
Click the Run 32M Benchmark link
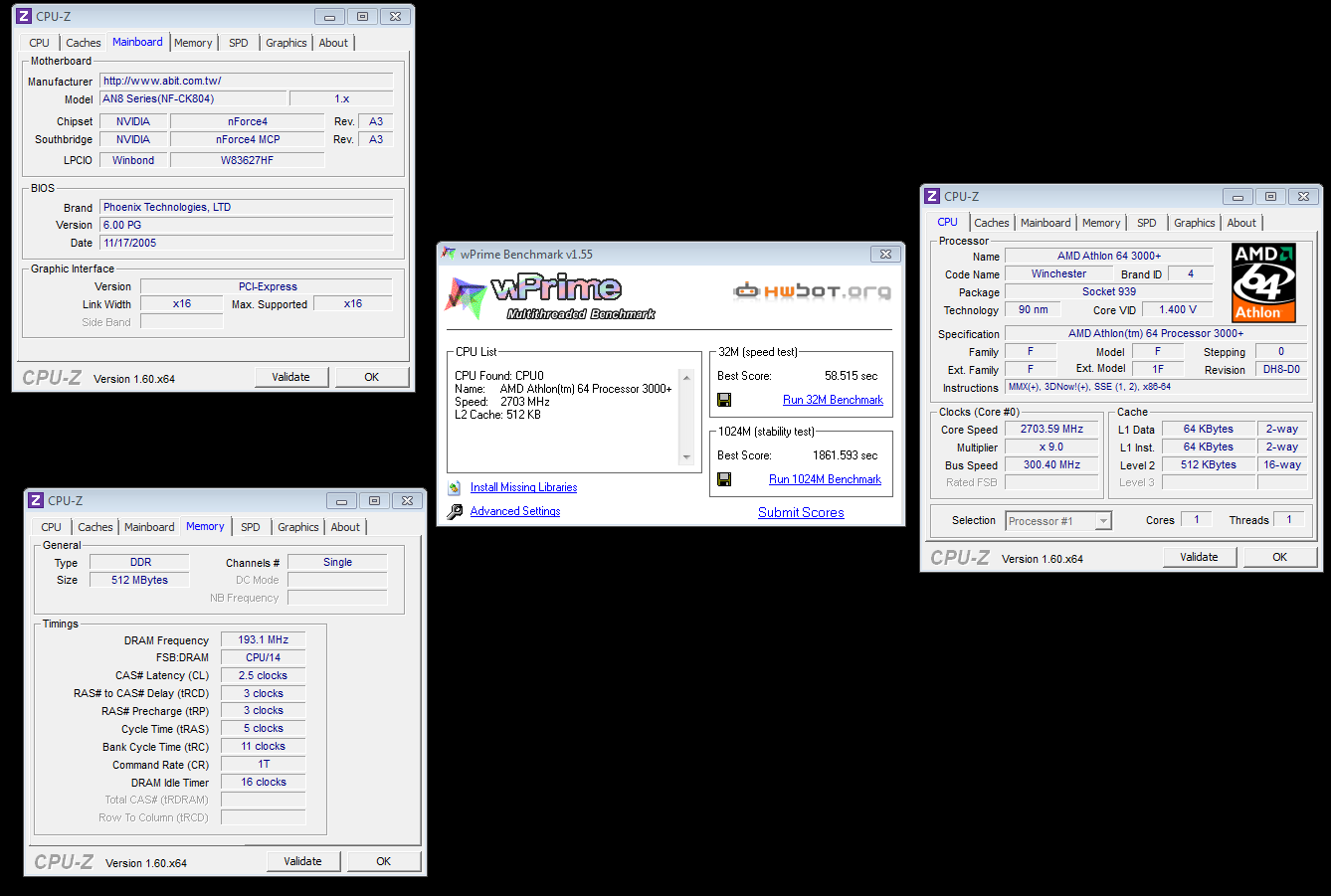pyautogui.click(x=833, y=400)
